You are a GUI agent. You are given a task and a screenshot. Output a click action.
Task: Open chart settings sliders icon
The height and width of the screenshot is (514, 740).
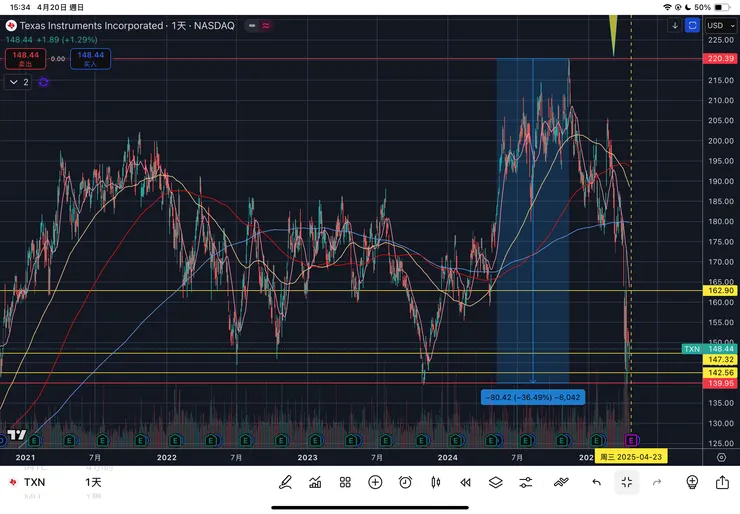(x=526, y=482)
